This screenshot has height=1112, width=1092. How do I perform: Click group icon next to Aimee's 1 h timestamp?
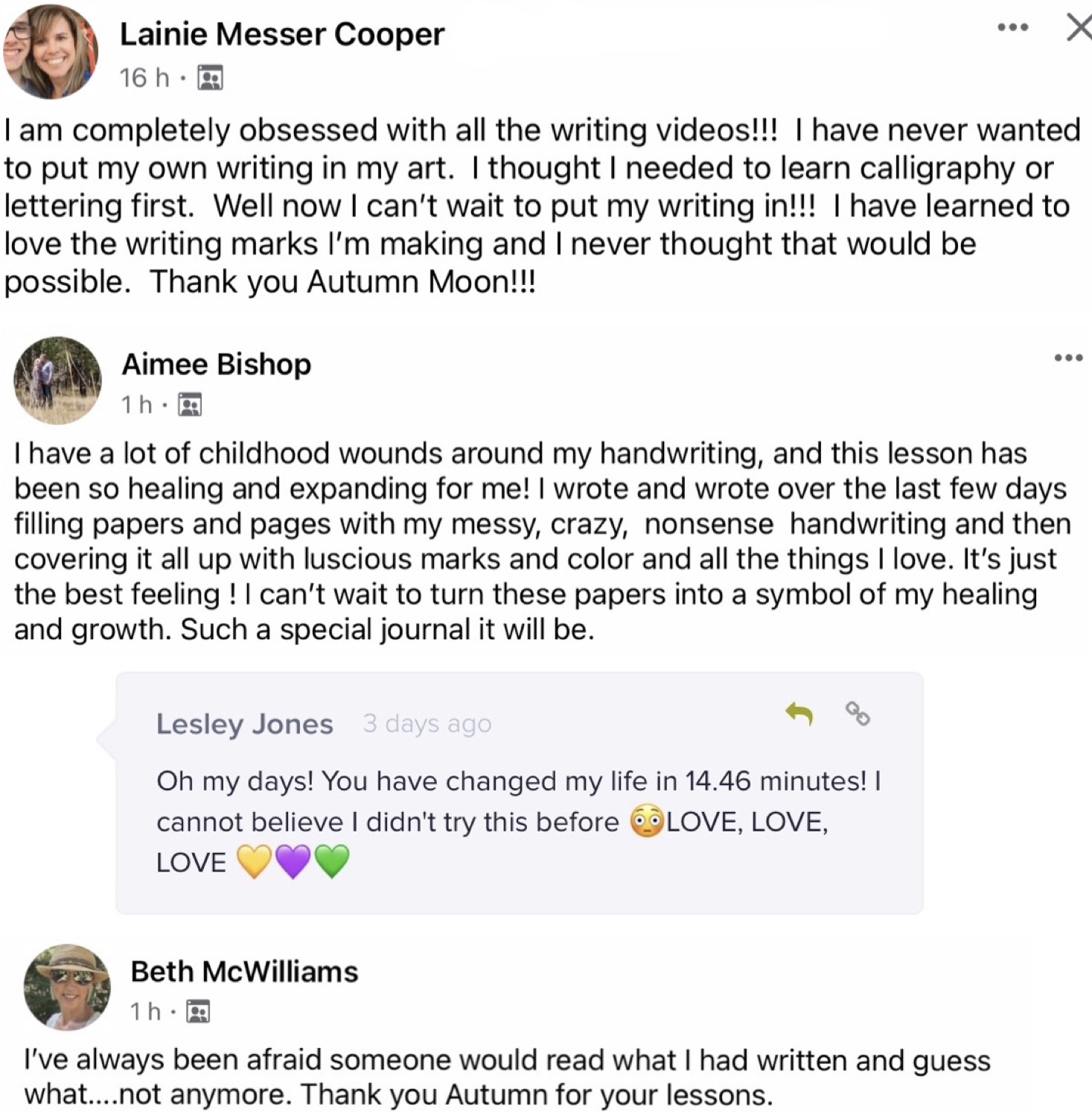point(191,405)
